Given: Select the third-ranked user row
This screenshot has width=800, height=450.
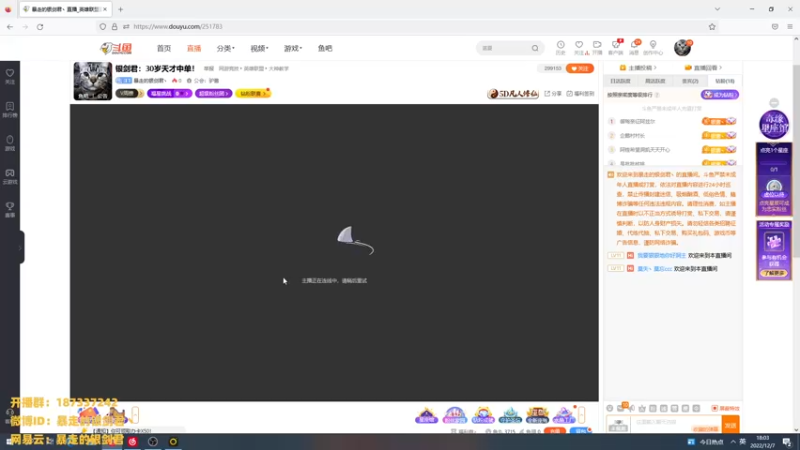Looking at the screenshot, I should [x=672, y=149].
